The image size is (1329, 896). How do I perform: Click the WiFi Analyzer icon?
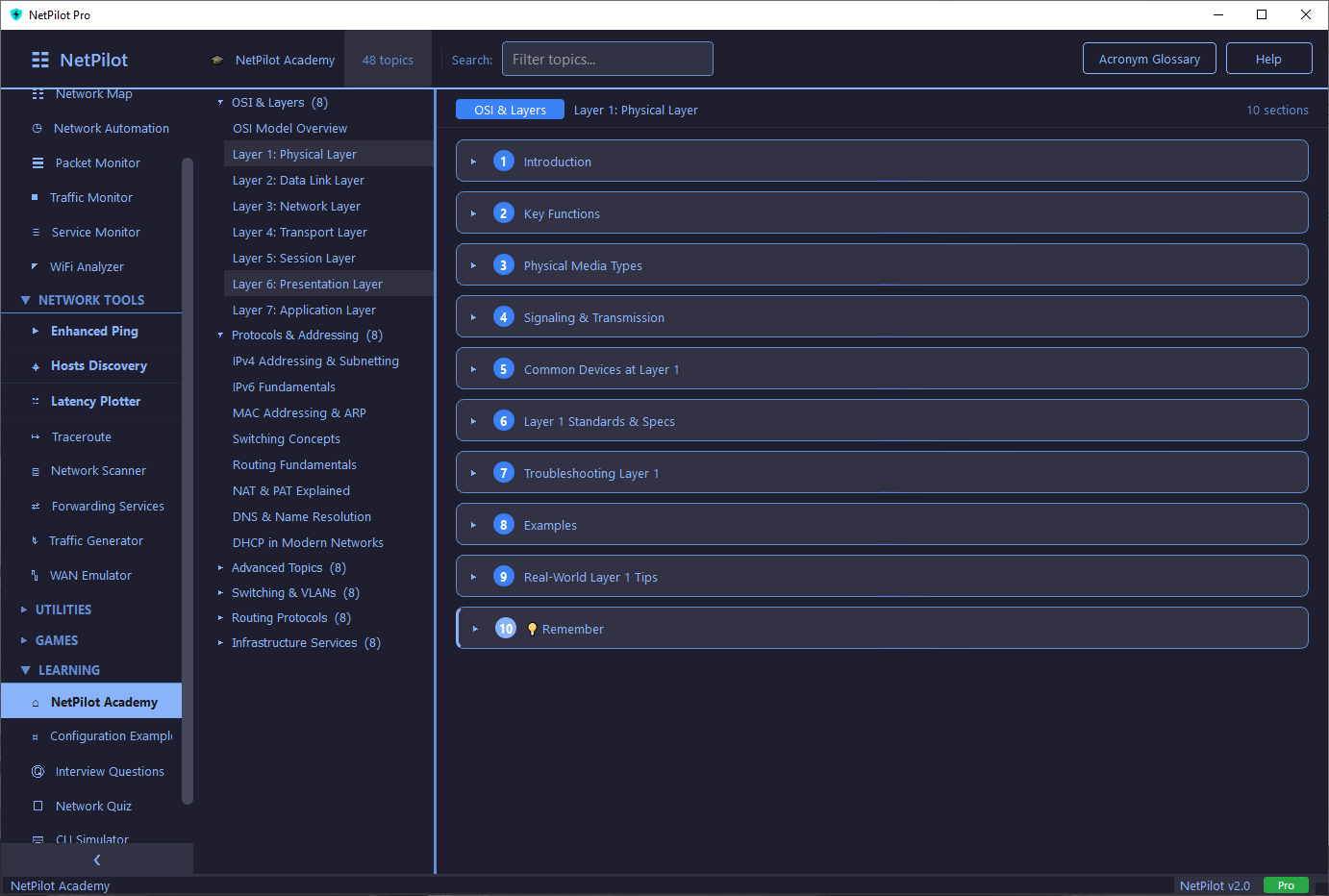click(x=36, y=267)
